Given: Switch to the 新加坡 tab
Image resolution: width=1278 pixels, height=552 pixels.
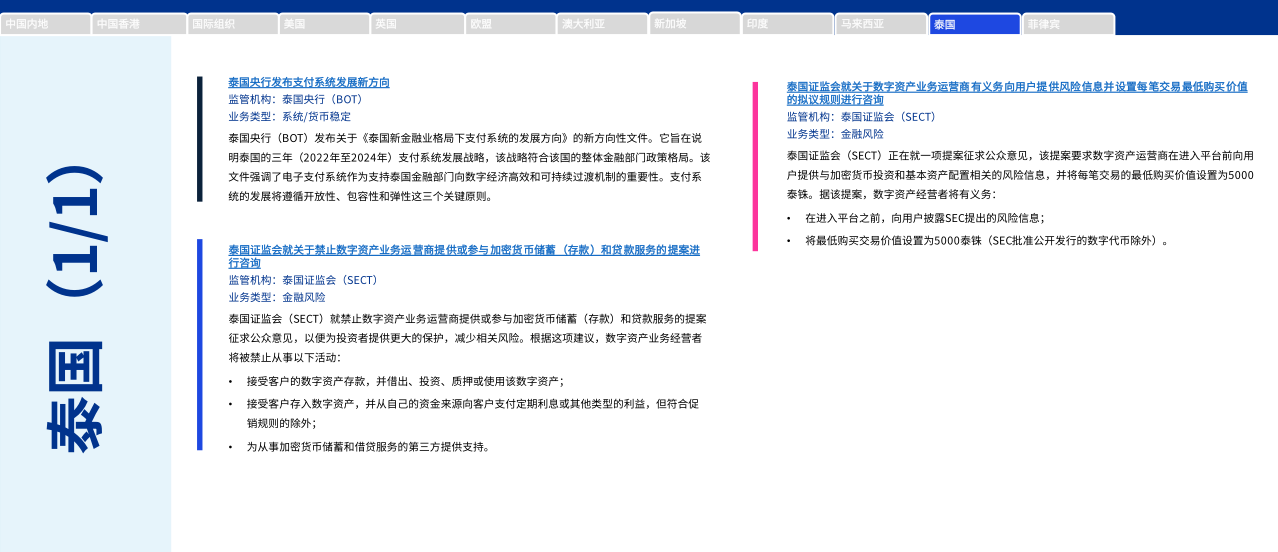Looking at the screenshot, I should [x=695, y=24].
